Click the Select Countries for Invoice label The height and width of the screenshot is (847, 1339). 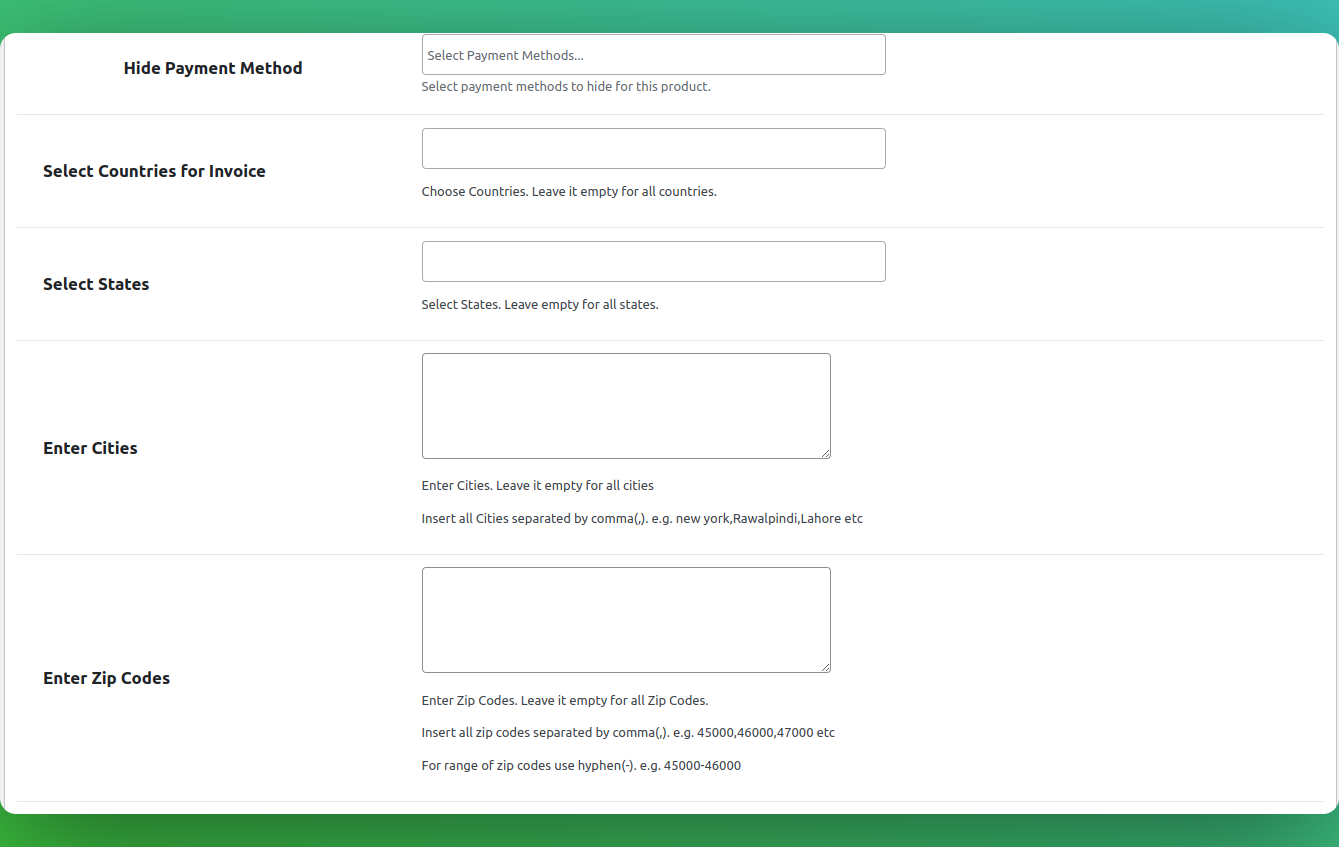[x=154, y=171]
